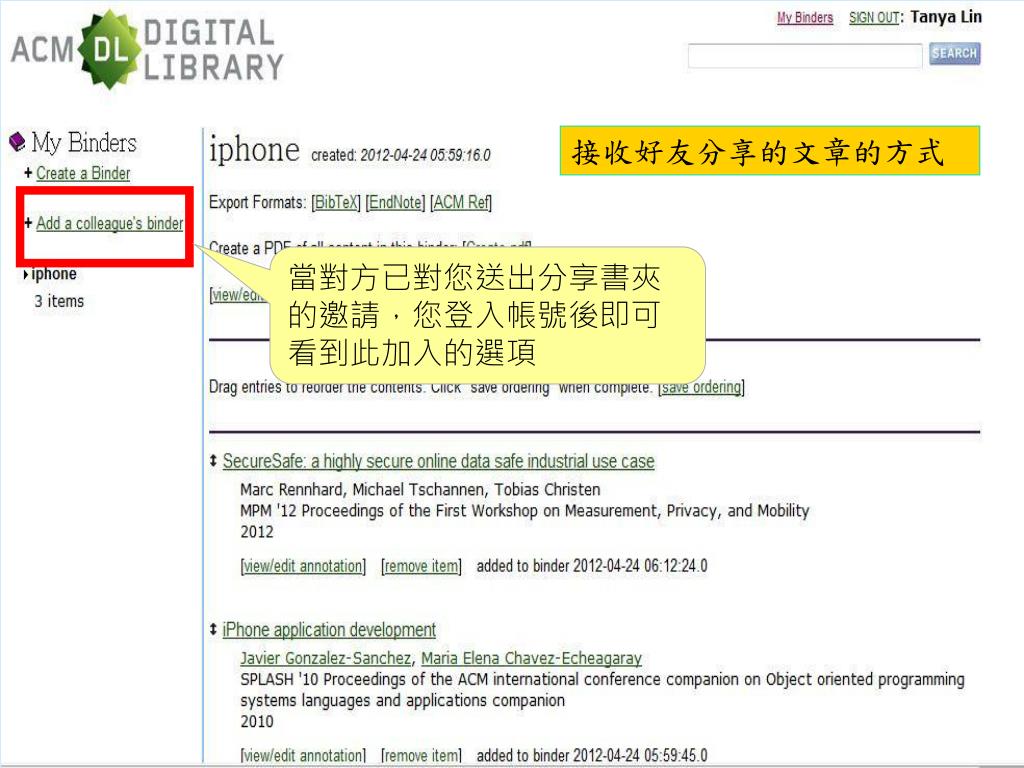Click the Tanya Lin user name
This screenshot has height=768, width=1024.
pos(946,17)
